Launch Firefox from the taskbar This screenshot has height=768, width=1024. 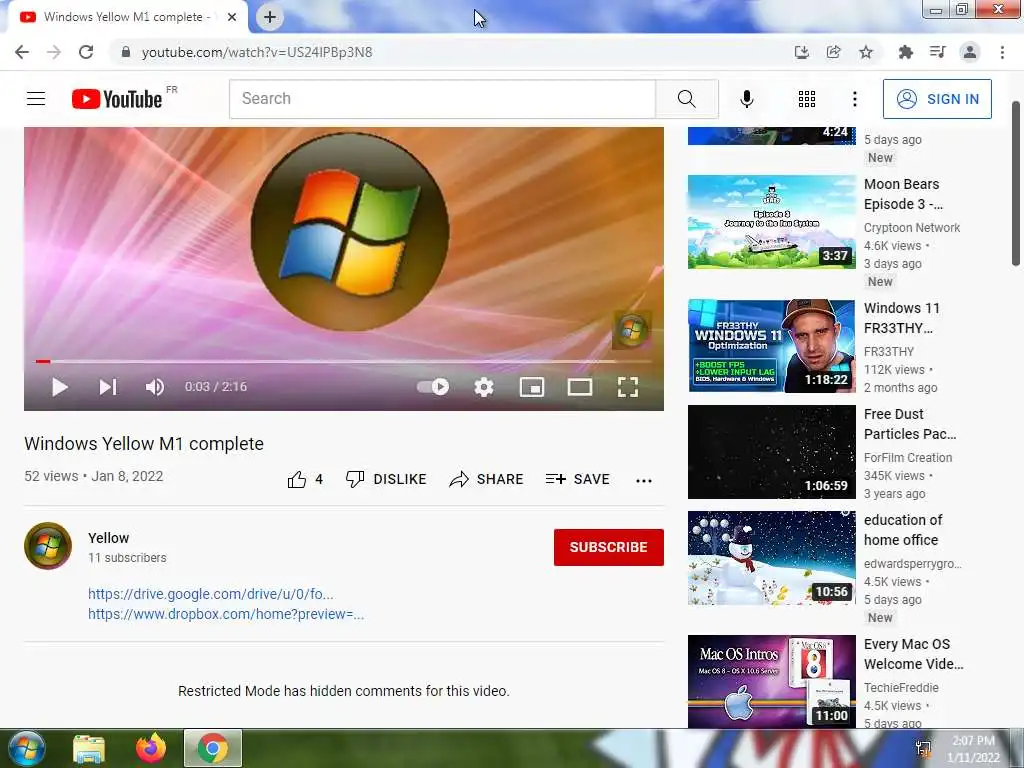[x=151, y=748]
